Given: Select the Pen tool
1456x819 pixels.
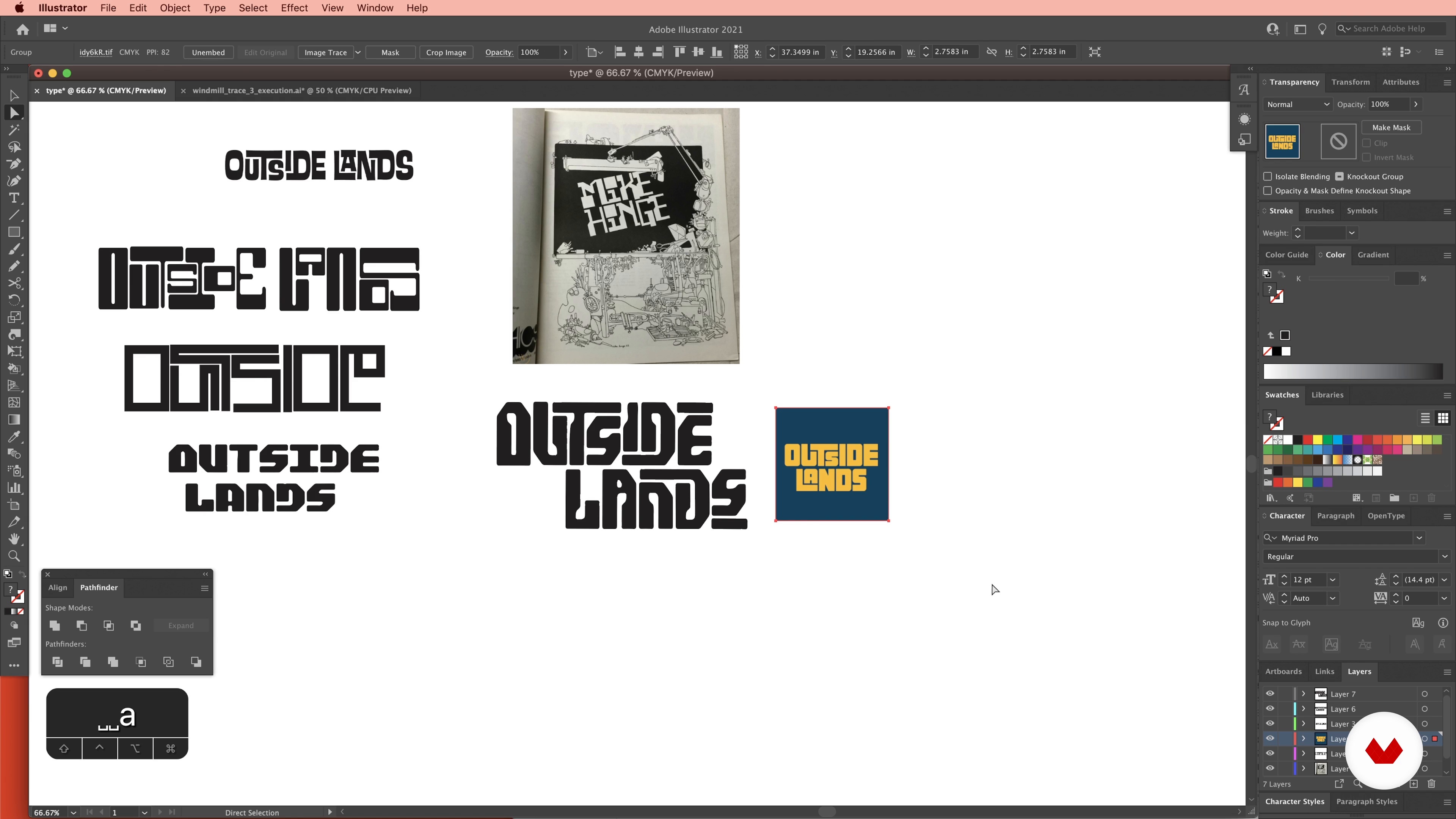Looking at the screenshot, I should pos(14,164).
